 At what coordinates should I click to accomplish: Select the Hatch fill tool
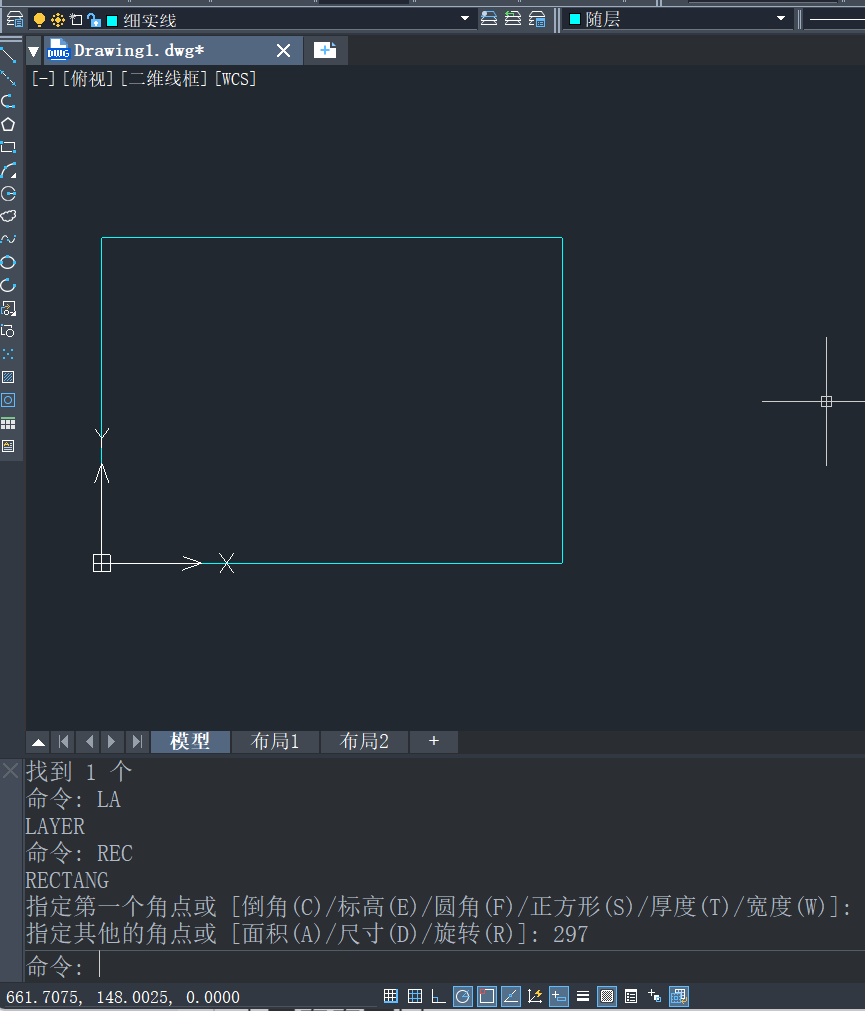click(8, 377)
